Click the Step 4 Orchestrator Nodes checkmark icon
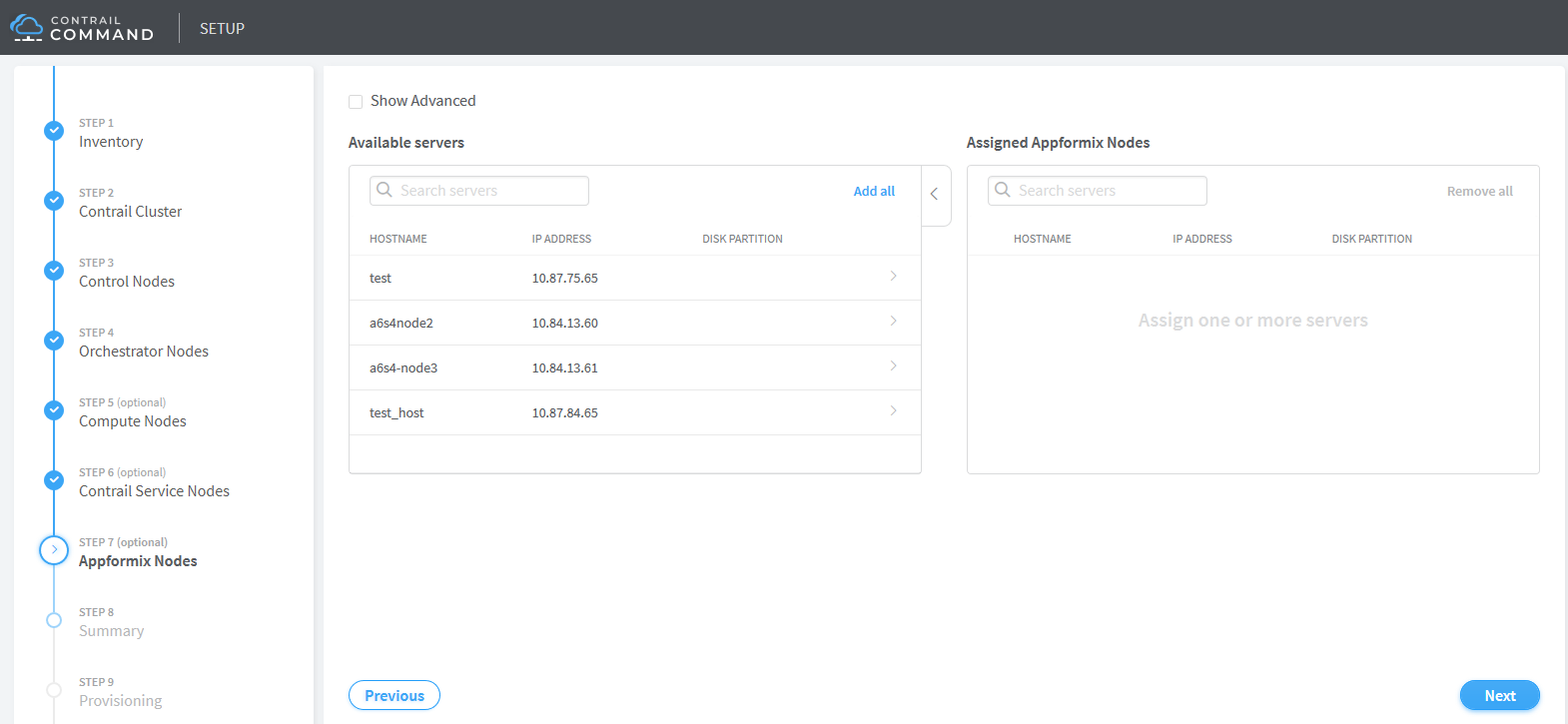 54,341
